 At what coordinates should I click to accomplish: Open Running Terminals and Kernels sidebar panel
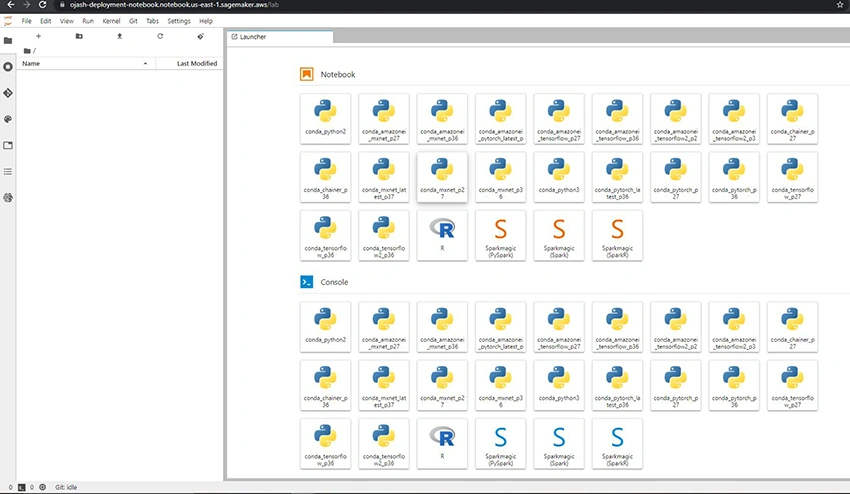8,67
